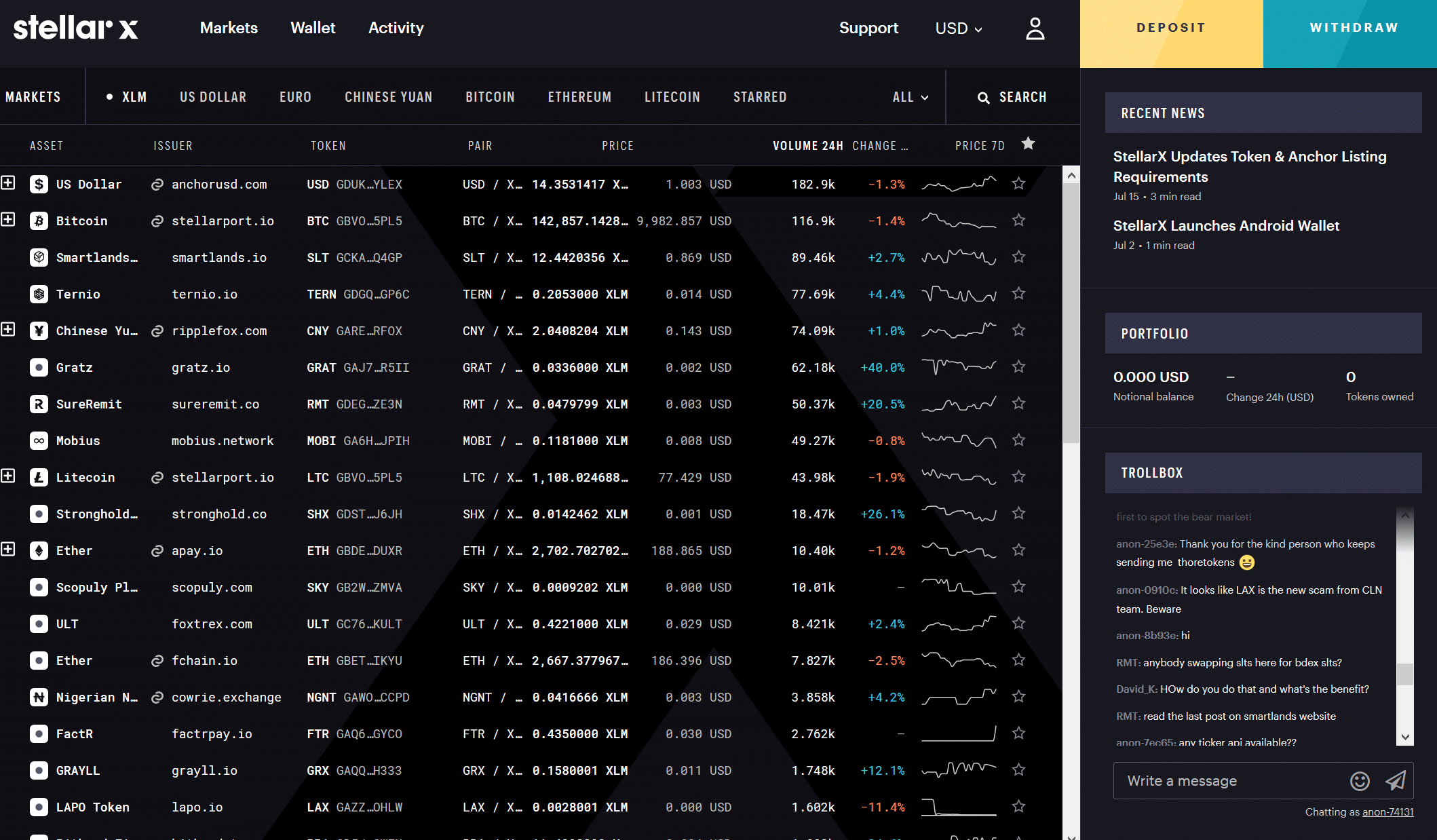Star the Mobius market row
1437x840 pixels.
(x=1018, y=440)
